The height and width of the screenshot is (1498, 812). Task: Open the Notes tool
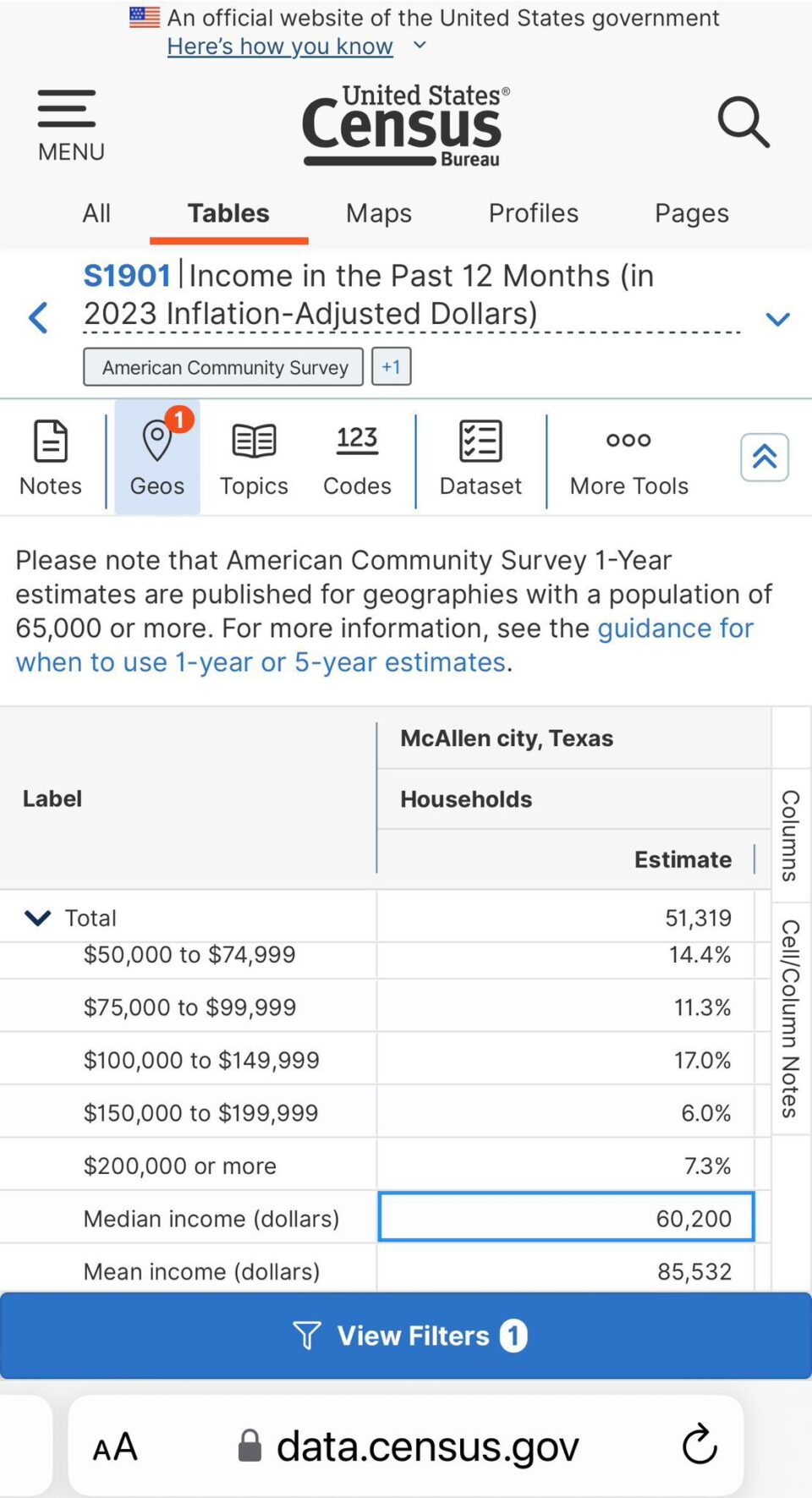pos(51,458)
